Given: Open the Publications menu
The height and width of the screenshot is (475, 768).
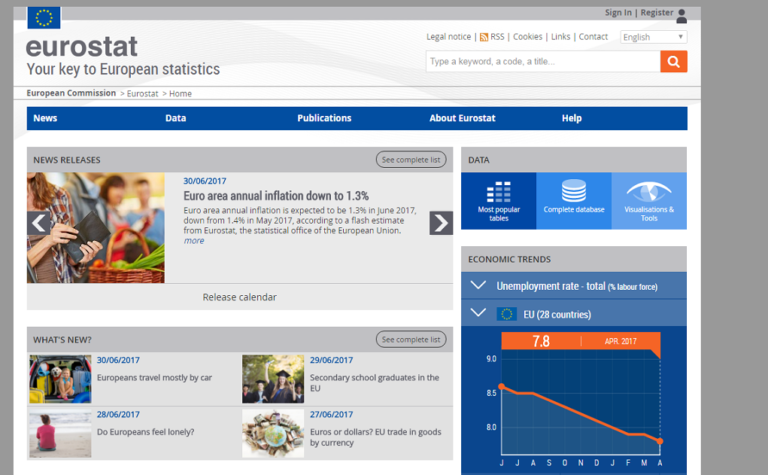Looking at the screenshot, I should point(324,118).
